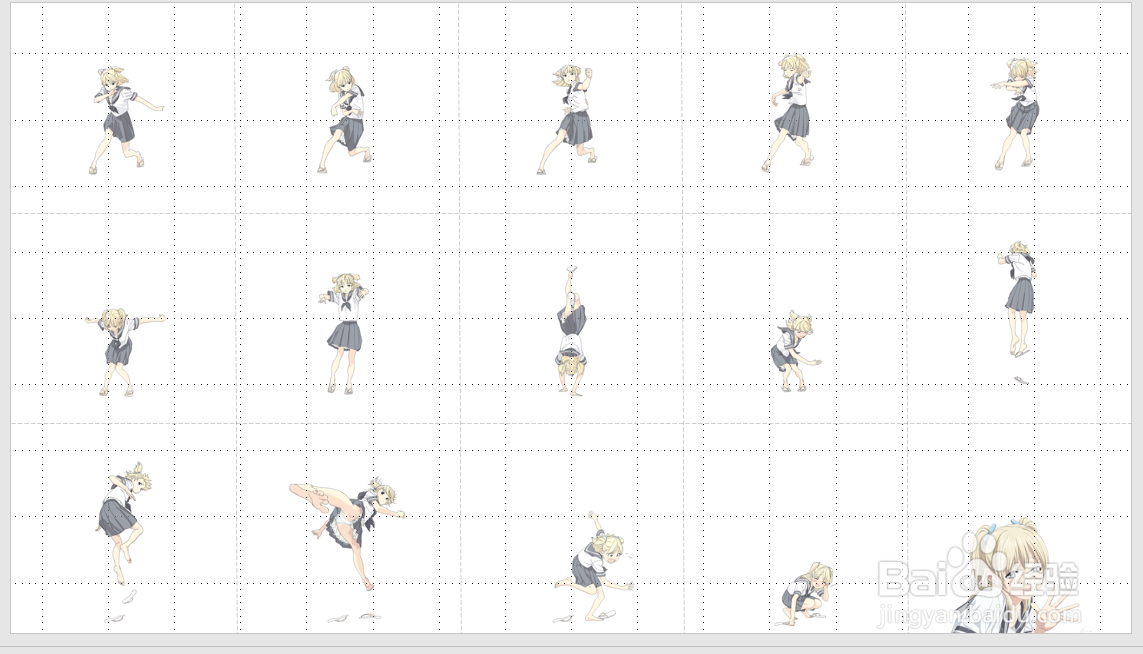Select the bowing sprite with both arms spread
1143x654 pixels.
coord(125,352)
